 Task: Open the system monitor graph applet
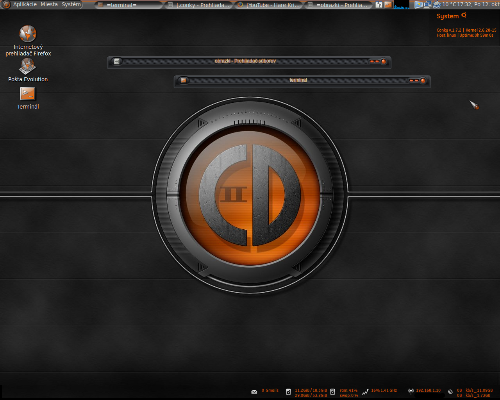click(401, 5)
